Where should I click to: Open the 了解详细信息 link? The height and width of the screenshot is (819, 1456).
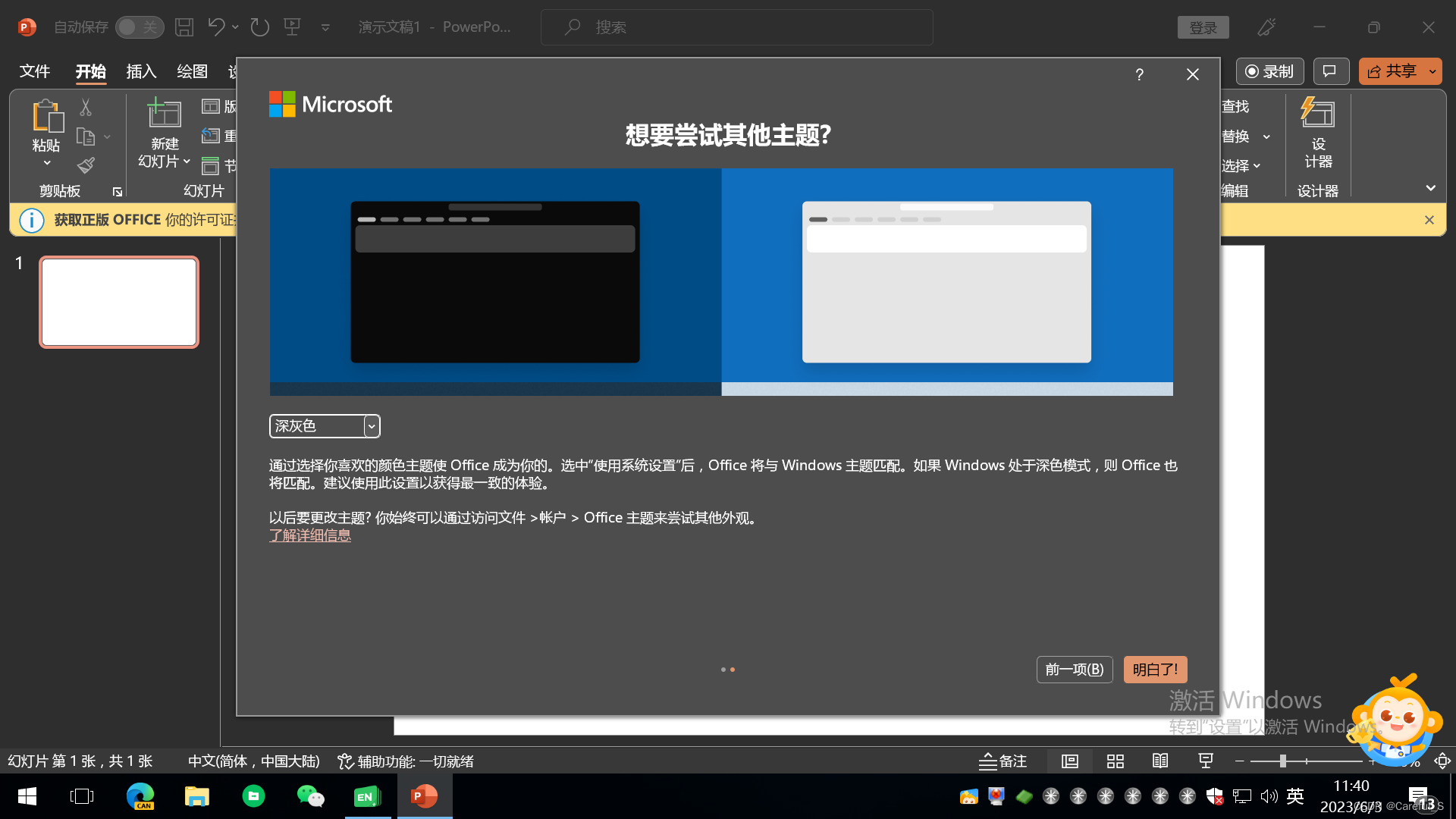tap(309, 535)
